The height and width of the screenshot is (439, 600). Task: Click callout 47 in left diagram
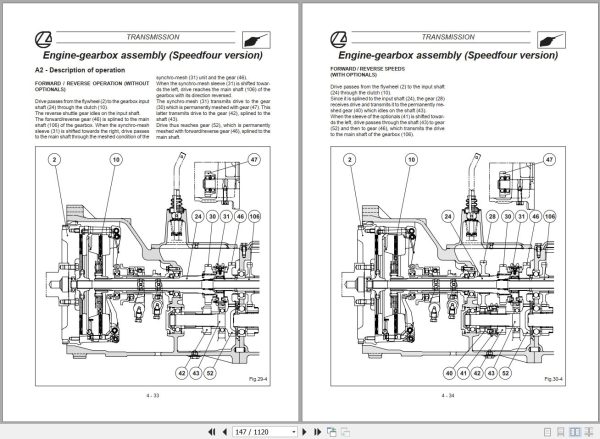[x=254, y=160]
